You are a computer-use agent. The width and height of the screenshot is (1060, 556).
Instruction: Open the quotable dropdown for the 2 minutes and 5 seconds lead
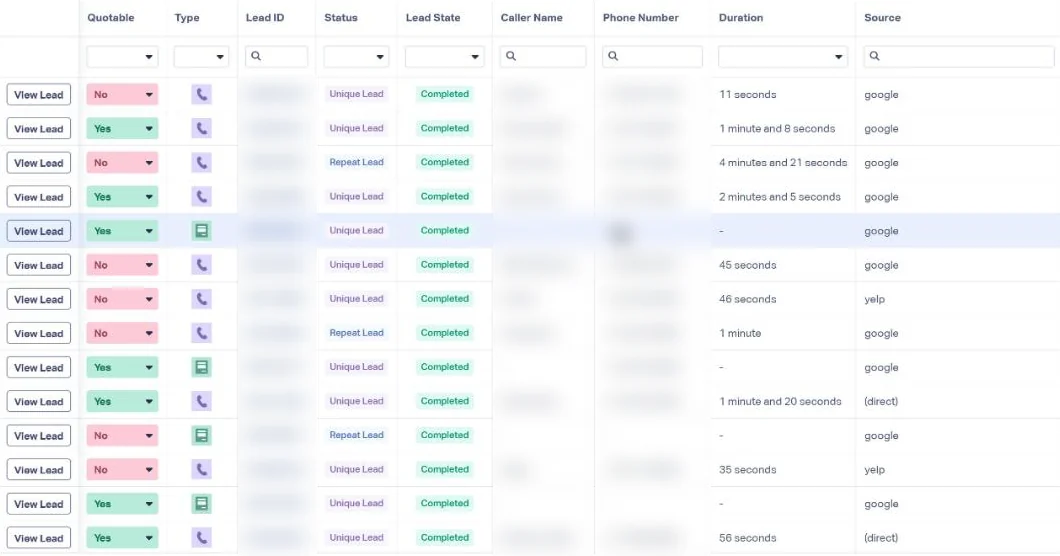[122, 197]
